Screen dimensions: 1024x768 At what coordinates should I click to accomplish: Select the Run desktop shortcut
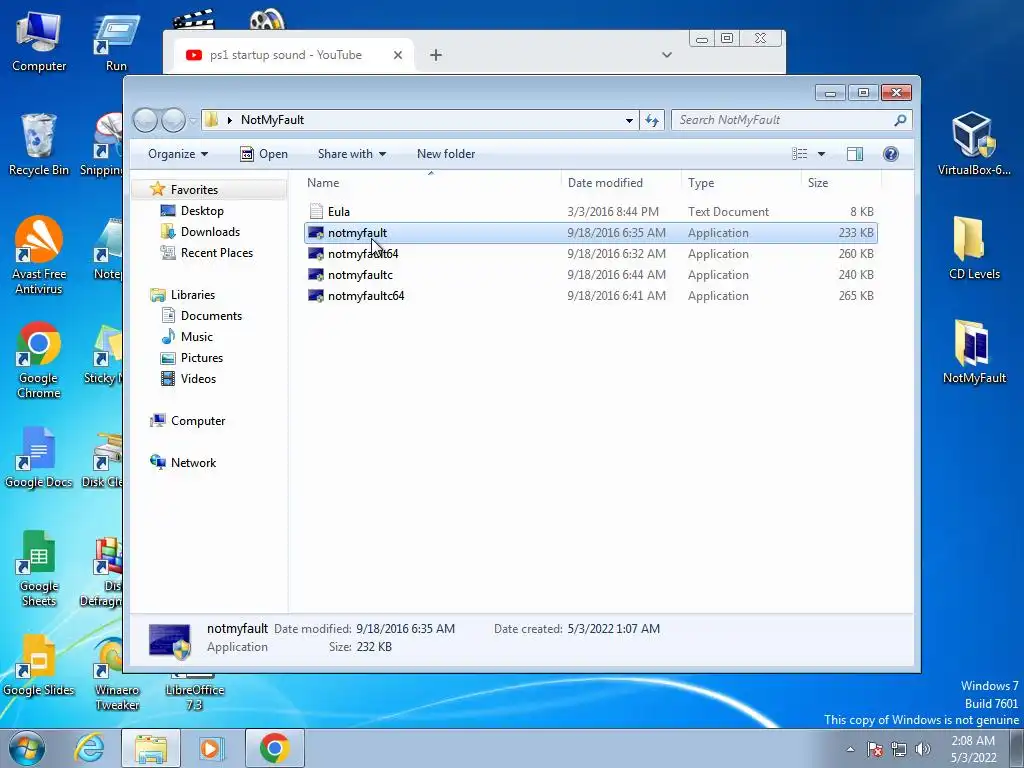pos(116,43)
